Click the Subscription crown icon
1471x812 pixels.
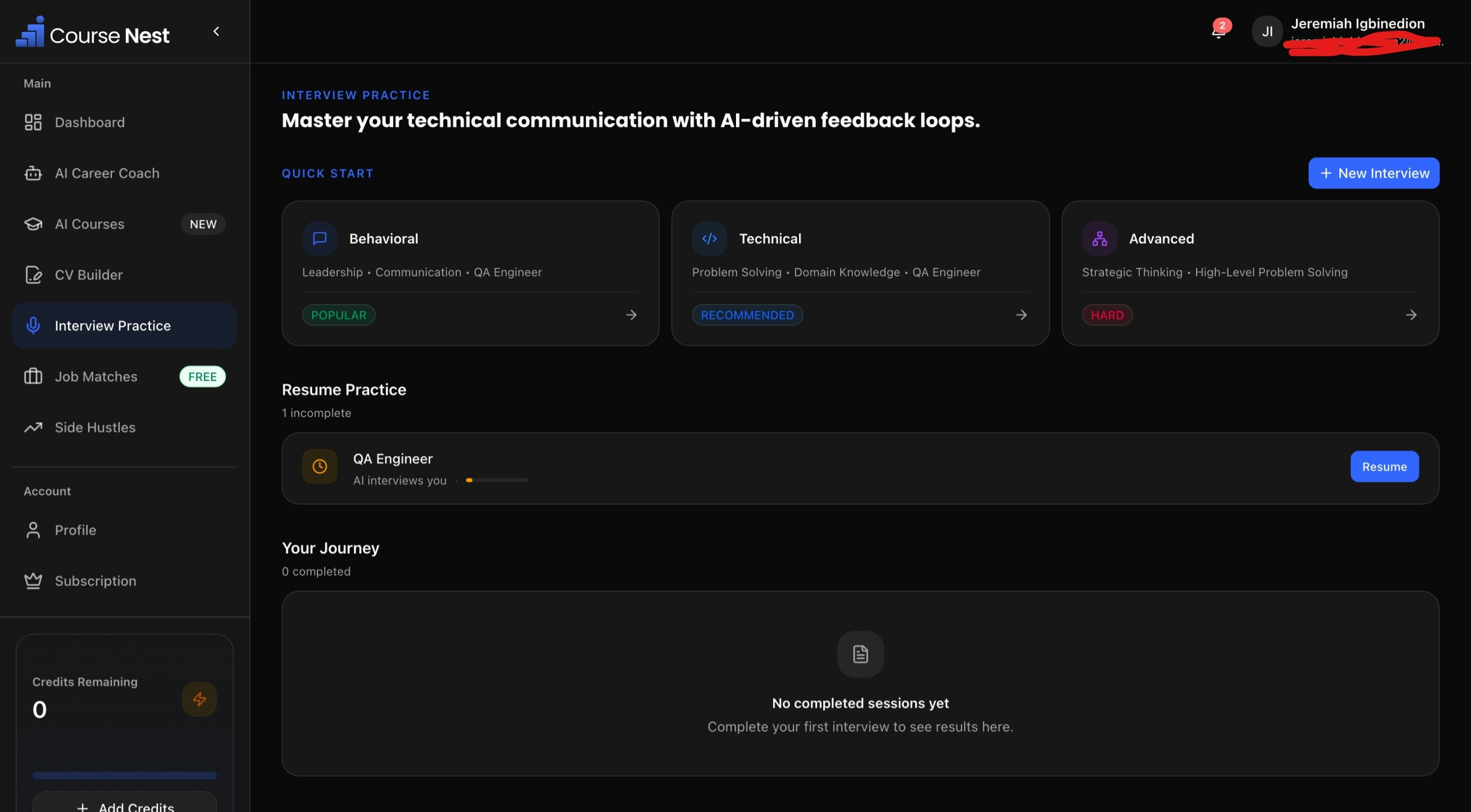[33, 580]
